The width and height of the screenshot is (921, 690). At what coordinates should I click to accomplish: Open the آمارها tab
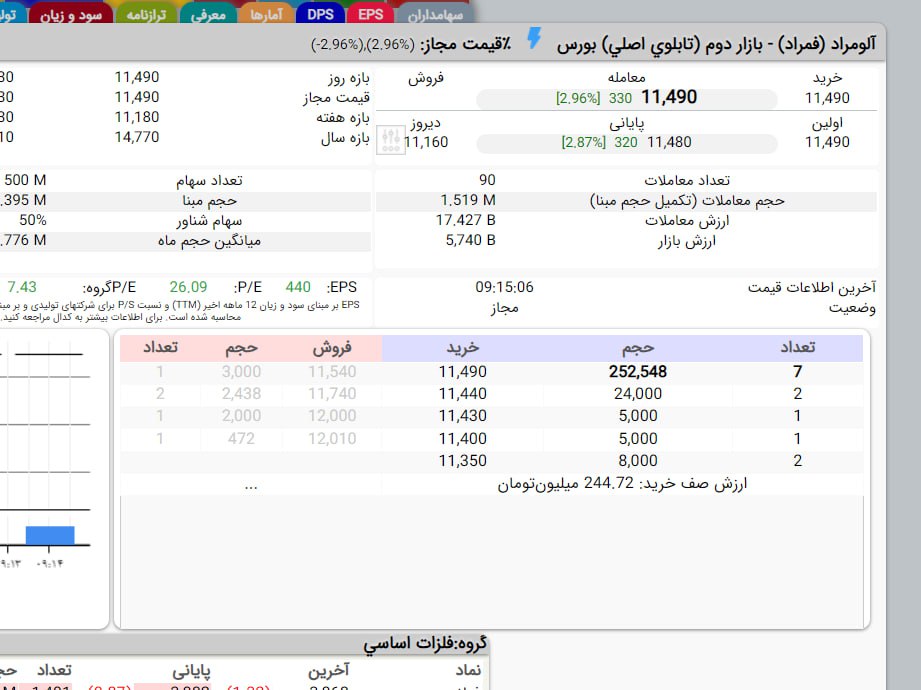click(x=266, y=14)
